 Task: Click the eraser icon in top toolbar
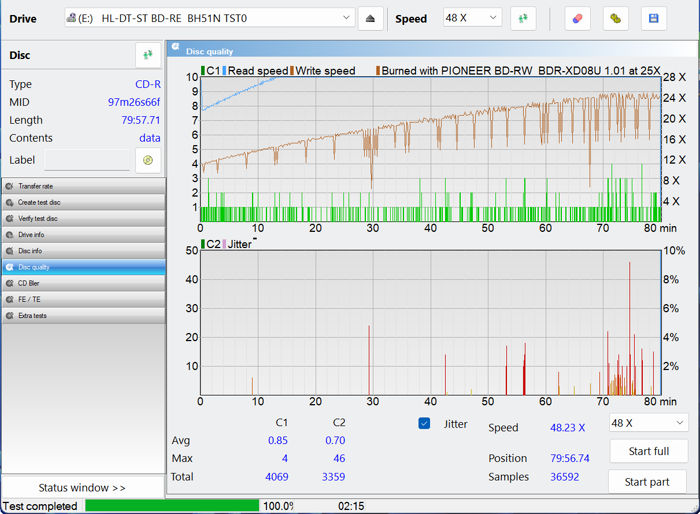click(577, 18)
